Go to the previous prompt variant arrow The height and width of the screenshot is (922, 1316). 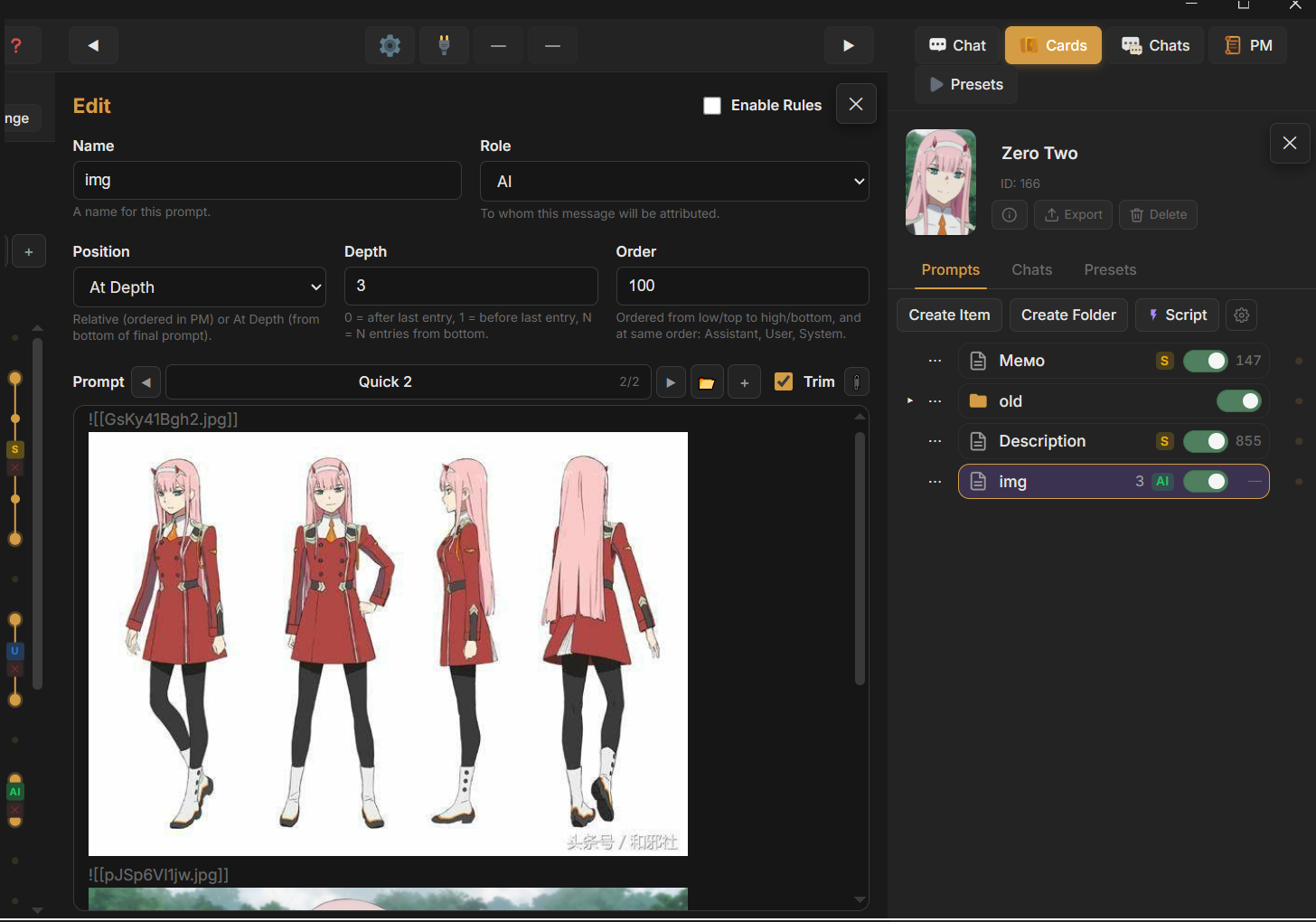click(146, 382)
